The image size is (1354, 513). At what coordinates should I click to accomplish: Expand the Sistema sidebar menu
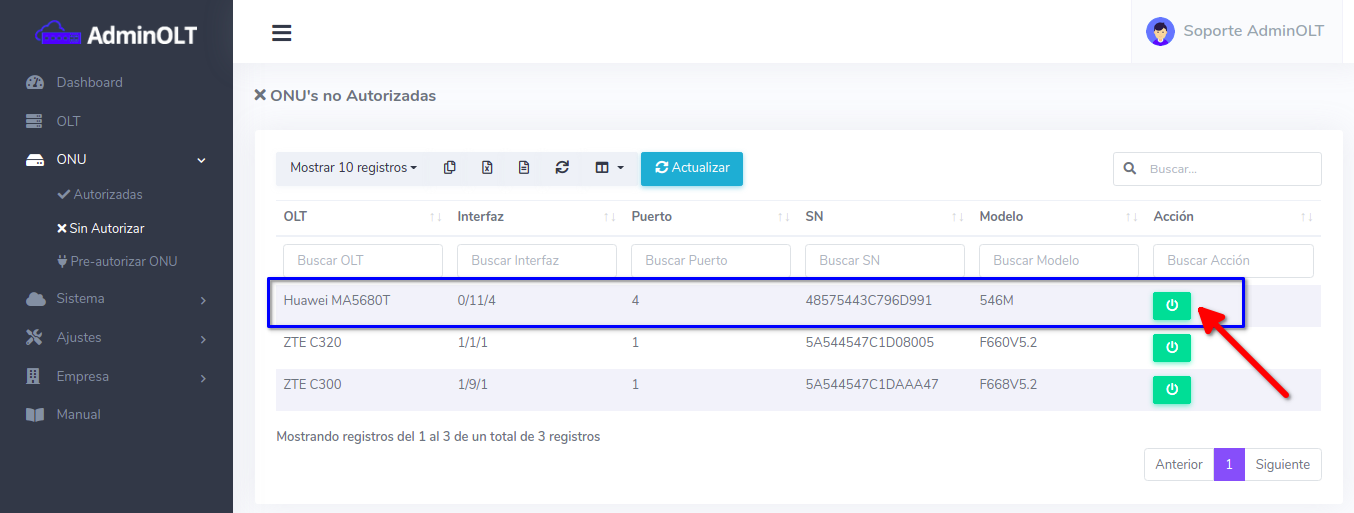click(x=116, y=299)
